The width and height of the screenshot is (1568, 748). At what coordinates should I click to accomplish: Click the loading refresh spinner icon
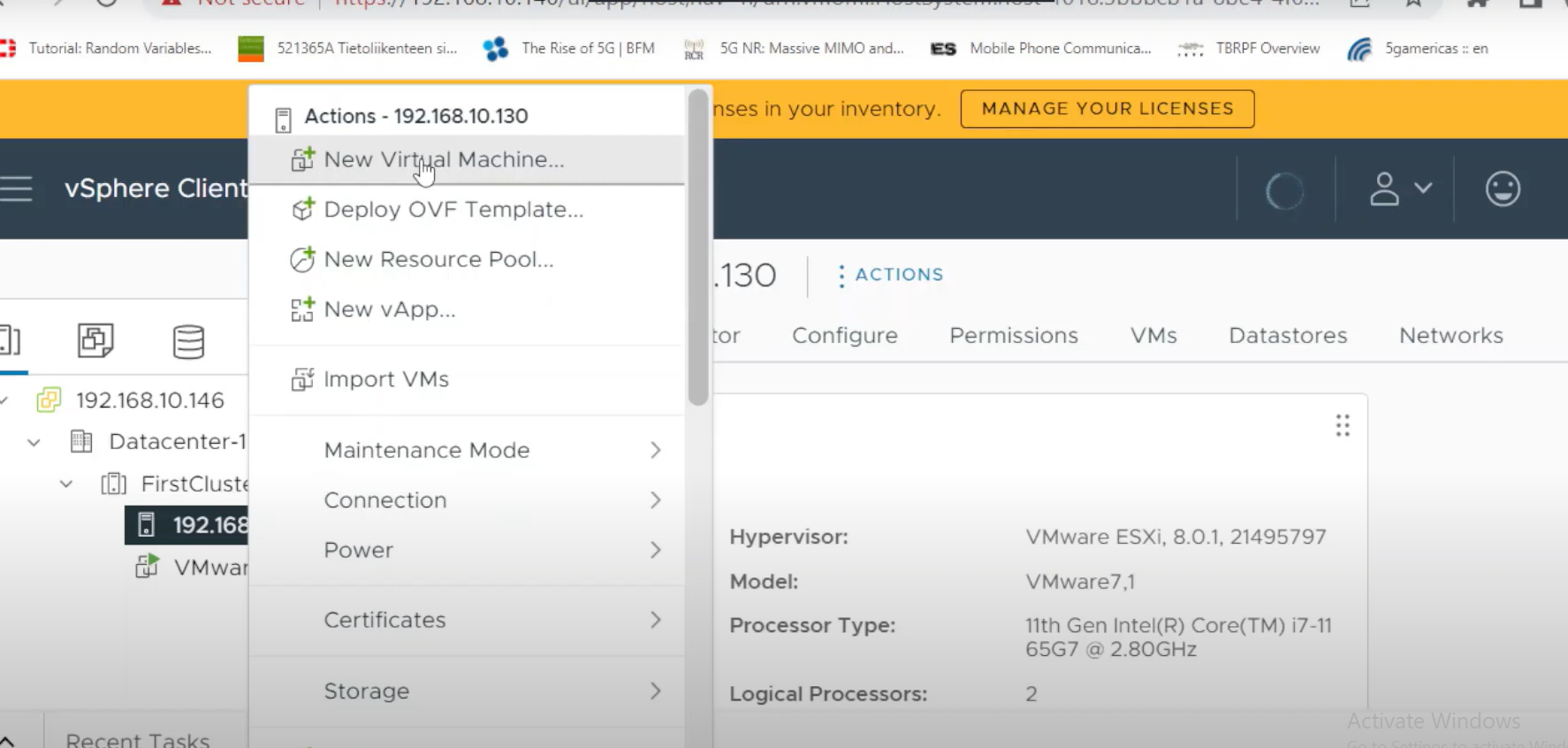coord(1284,191)
